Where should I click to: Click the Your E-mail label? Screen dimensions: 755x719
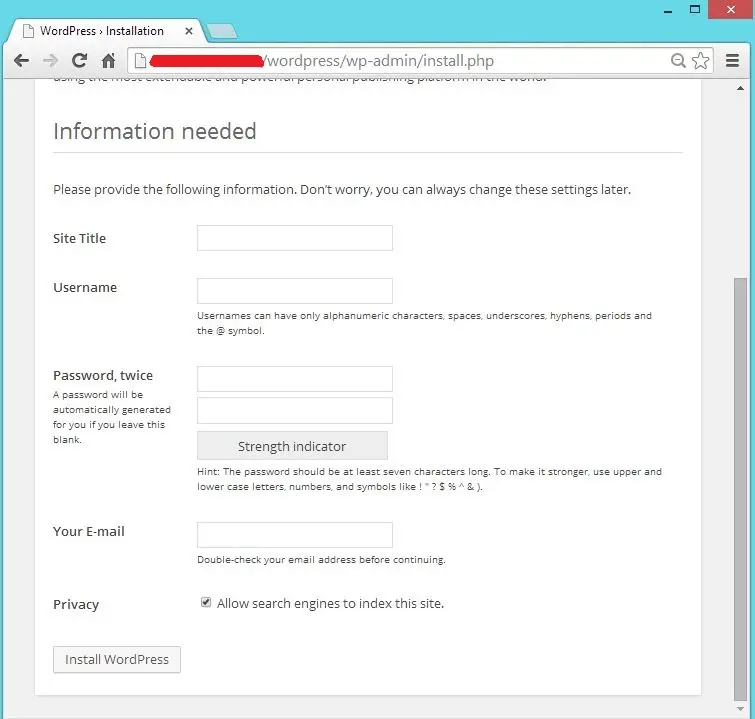[89, 531]
